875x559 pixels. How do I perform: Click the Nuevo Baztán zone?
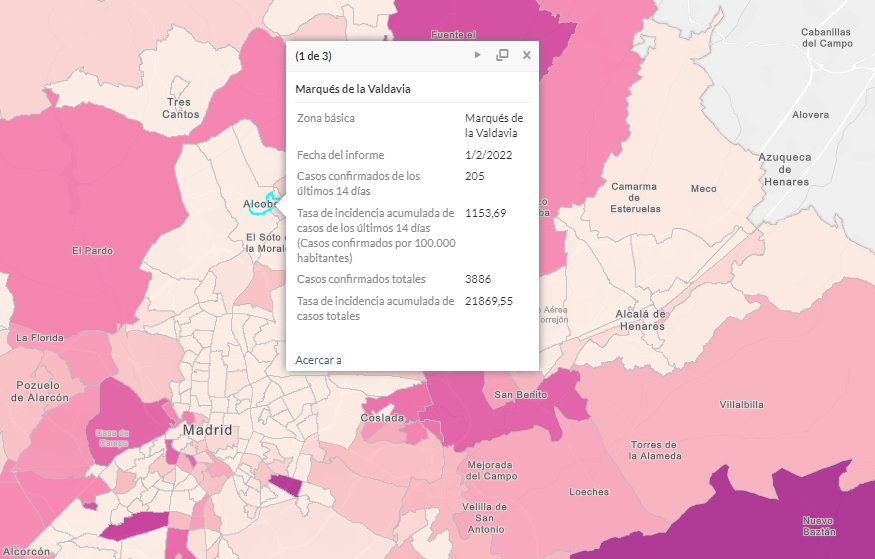coord(819,526)
